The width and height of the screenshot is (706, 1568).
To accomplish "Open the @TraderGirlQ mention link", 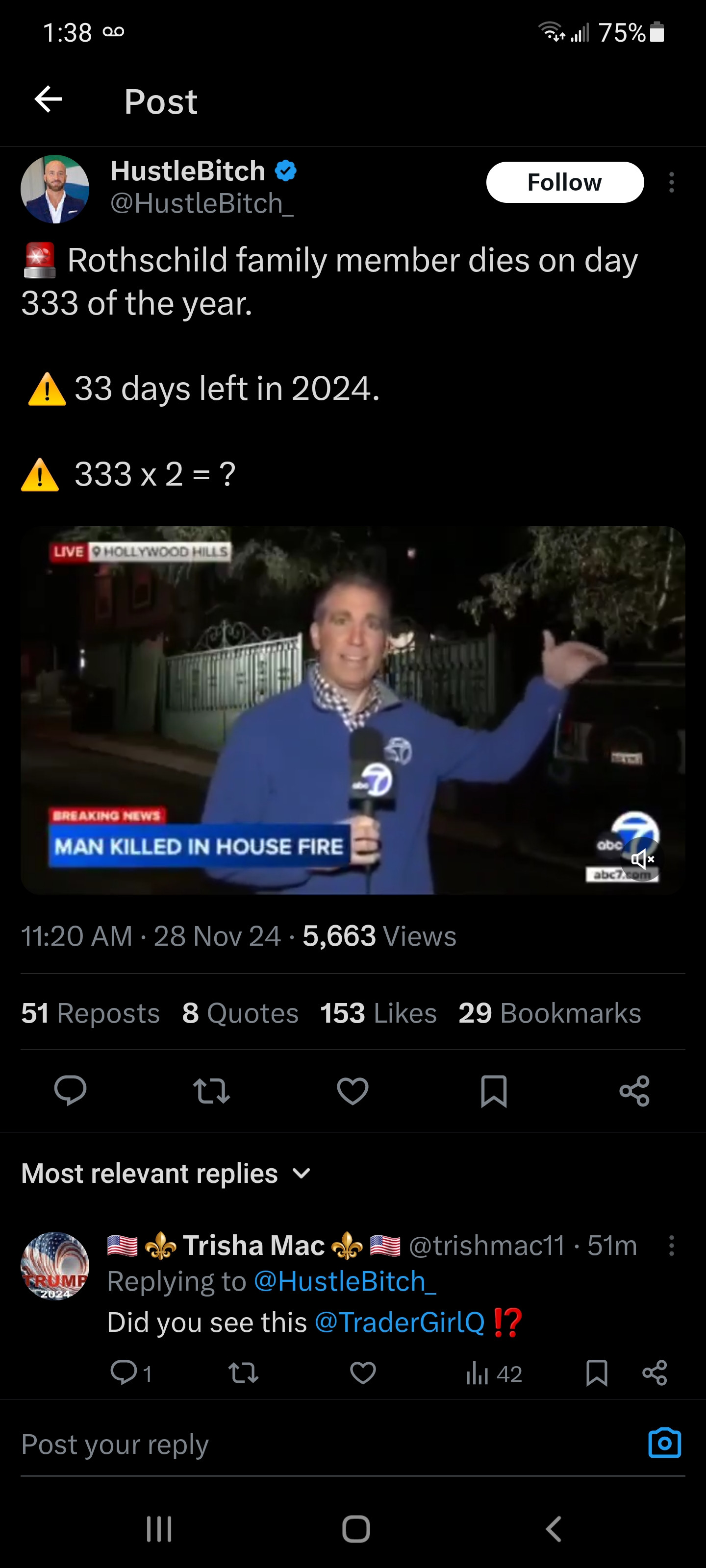I will [400, 1323].
